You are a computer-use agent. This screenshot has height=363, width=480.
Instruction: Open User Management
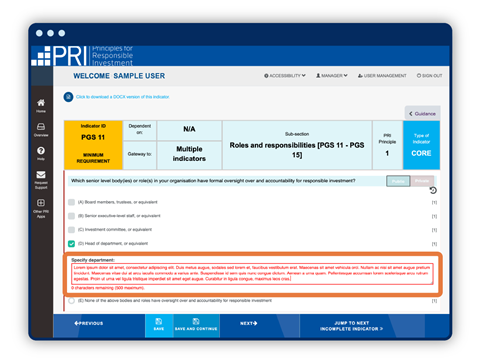382,76
